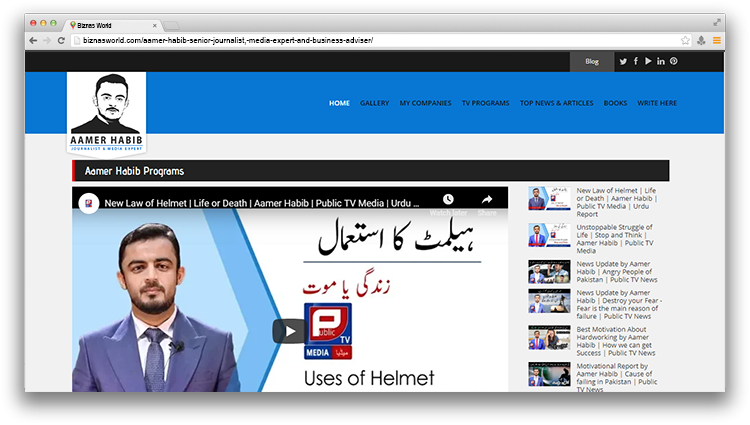750x425 pixels.
Task: Open MY COMPANIES menu item
Action: (x=425, y=103)
